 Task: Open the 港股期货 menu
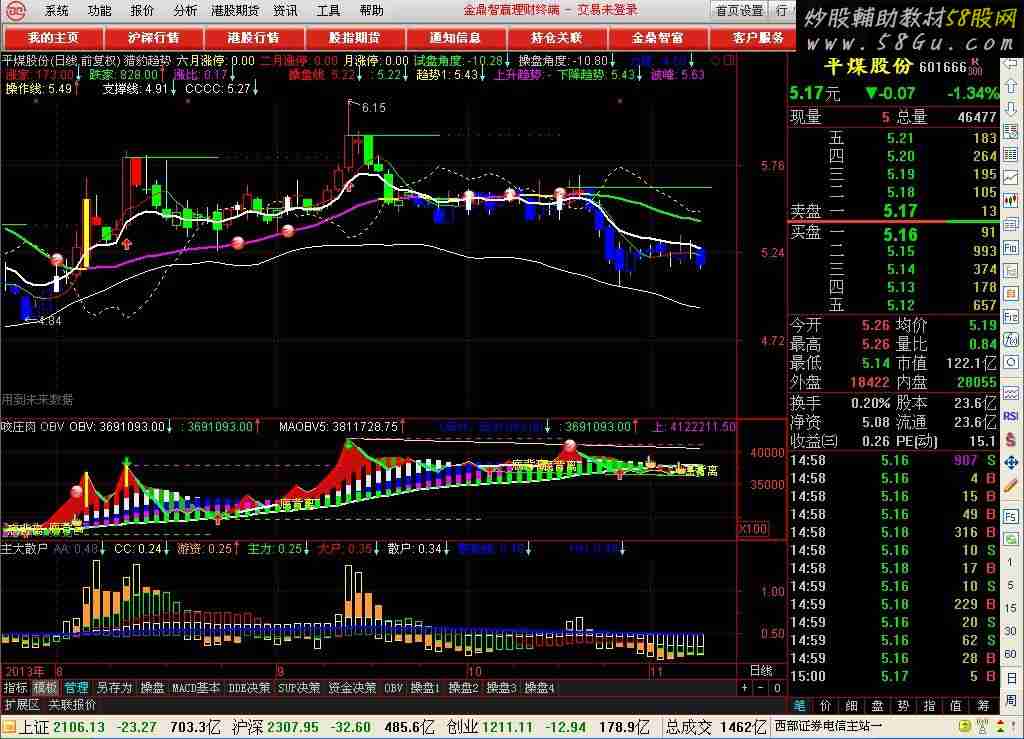coord(235,10)
